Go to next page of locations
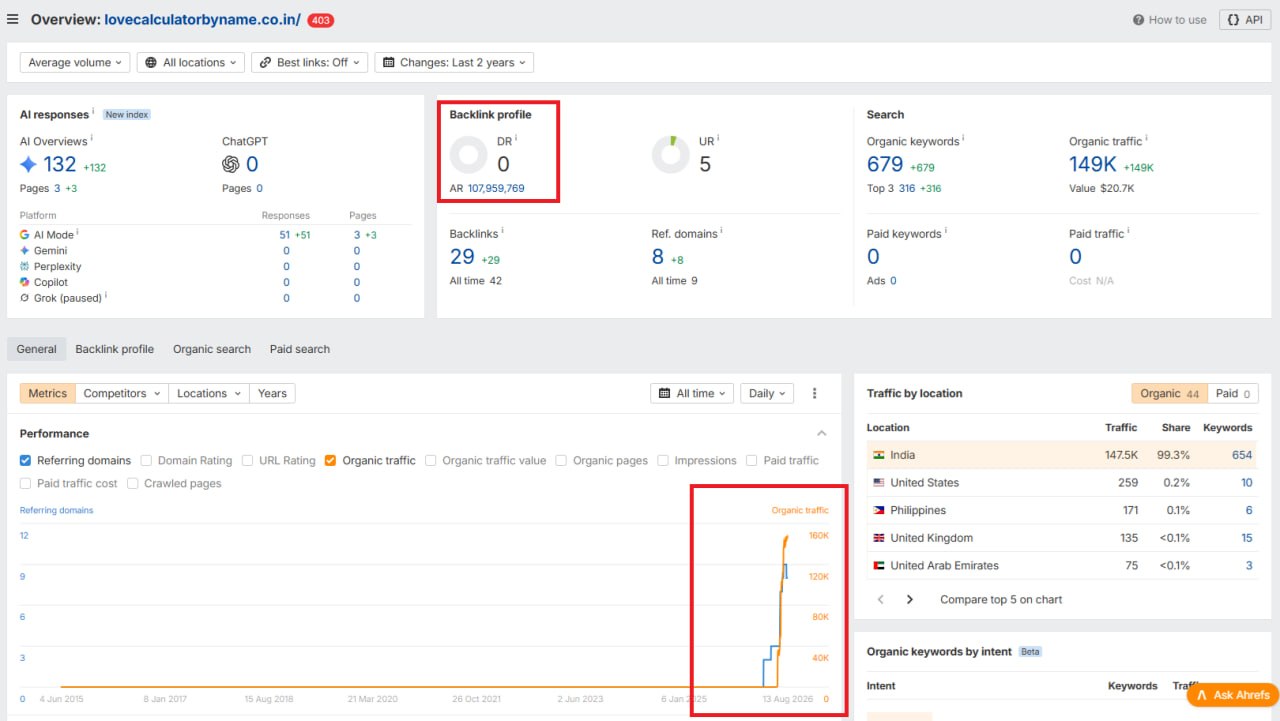Image resolution: width=1280 pixels, height=721 pixels. (x=910, y=600)
